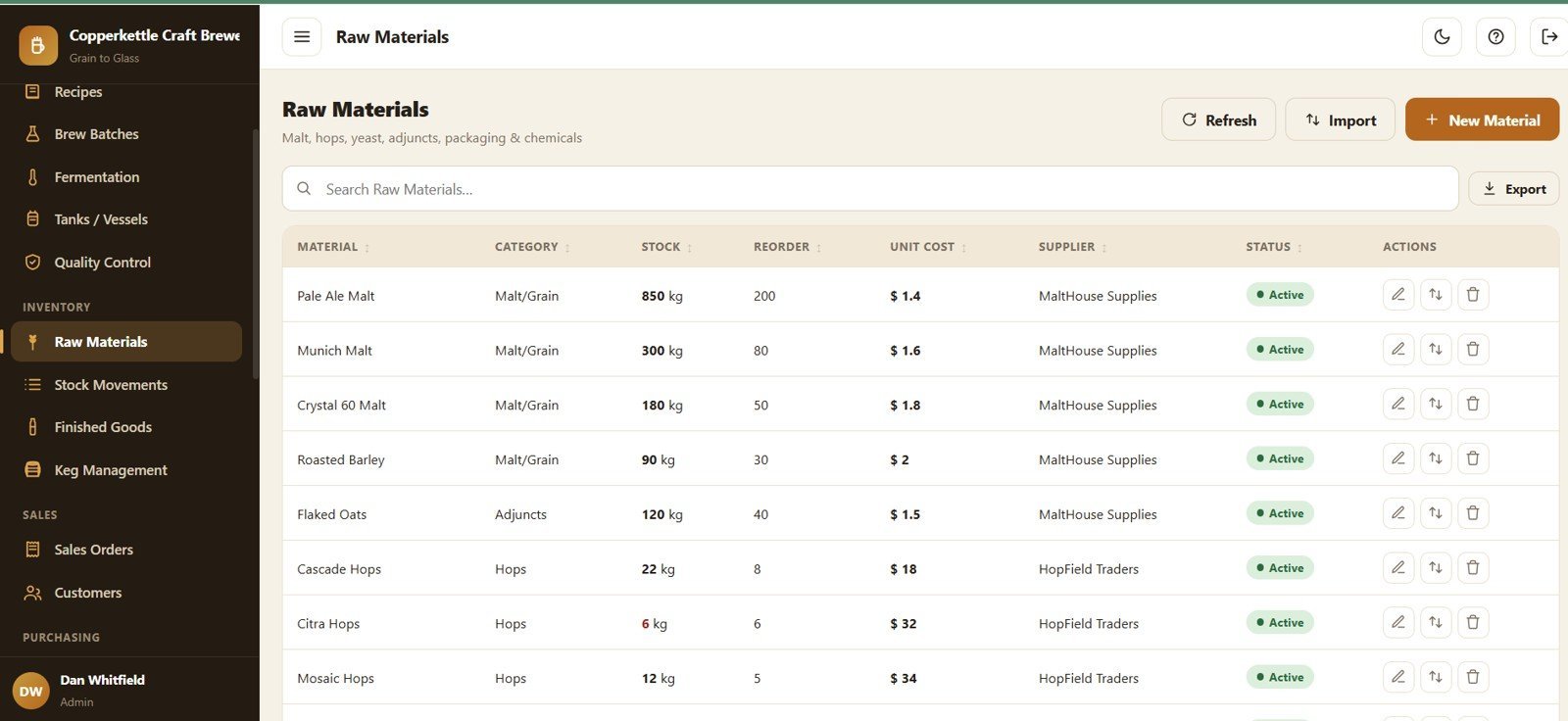Select the Roasted Barley material name
Image resolution: width=1568 pixels, height=721 pixels.
point(341,459)
